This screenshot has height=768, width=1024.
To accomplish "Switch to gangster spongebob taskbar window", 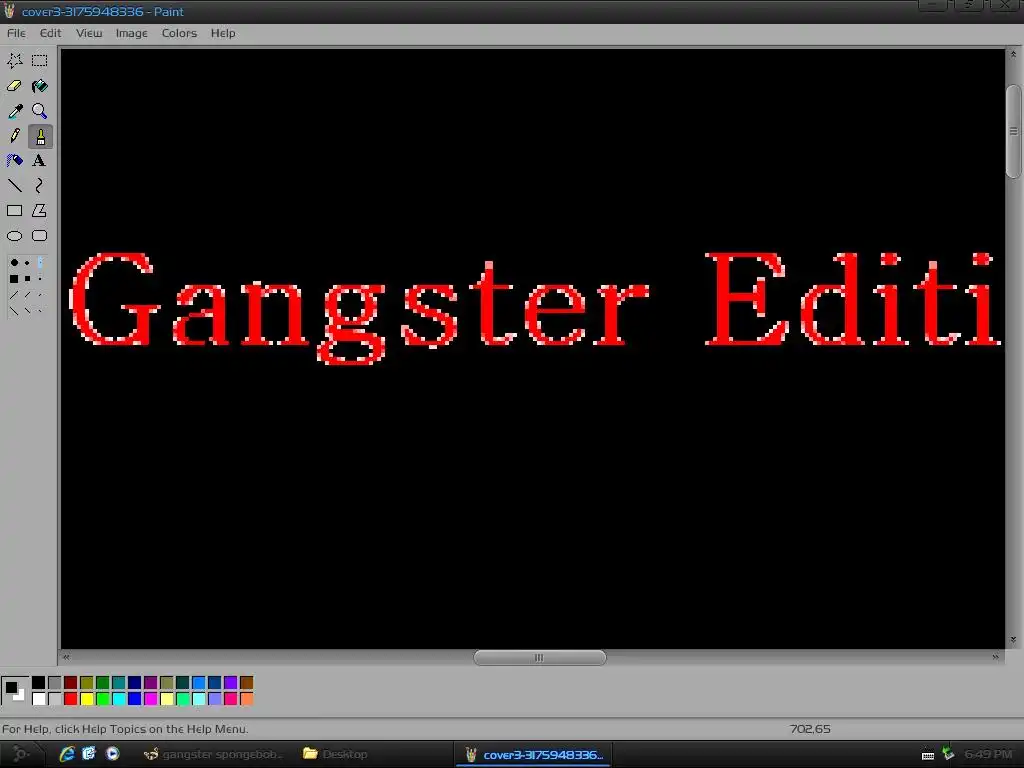I will coord(214,754).
